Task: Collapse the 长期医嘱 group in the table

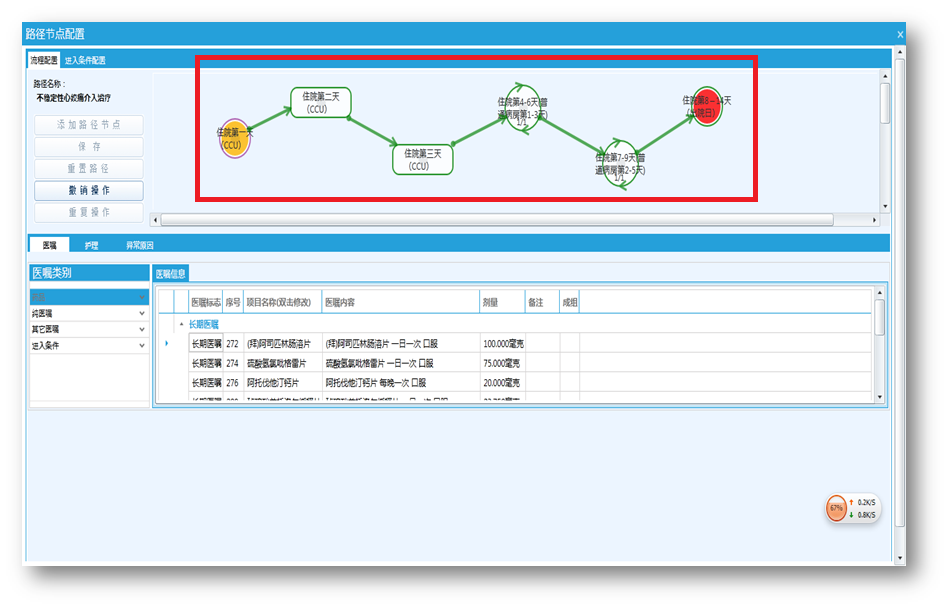Action: pos(181,325)
